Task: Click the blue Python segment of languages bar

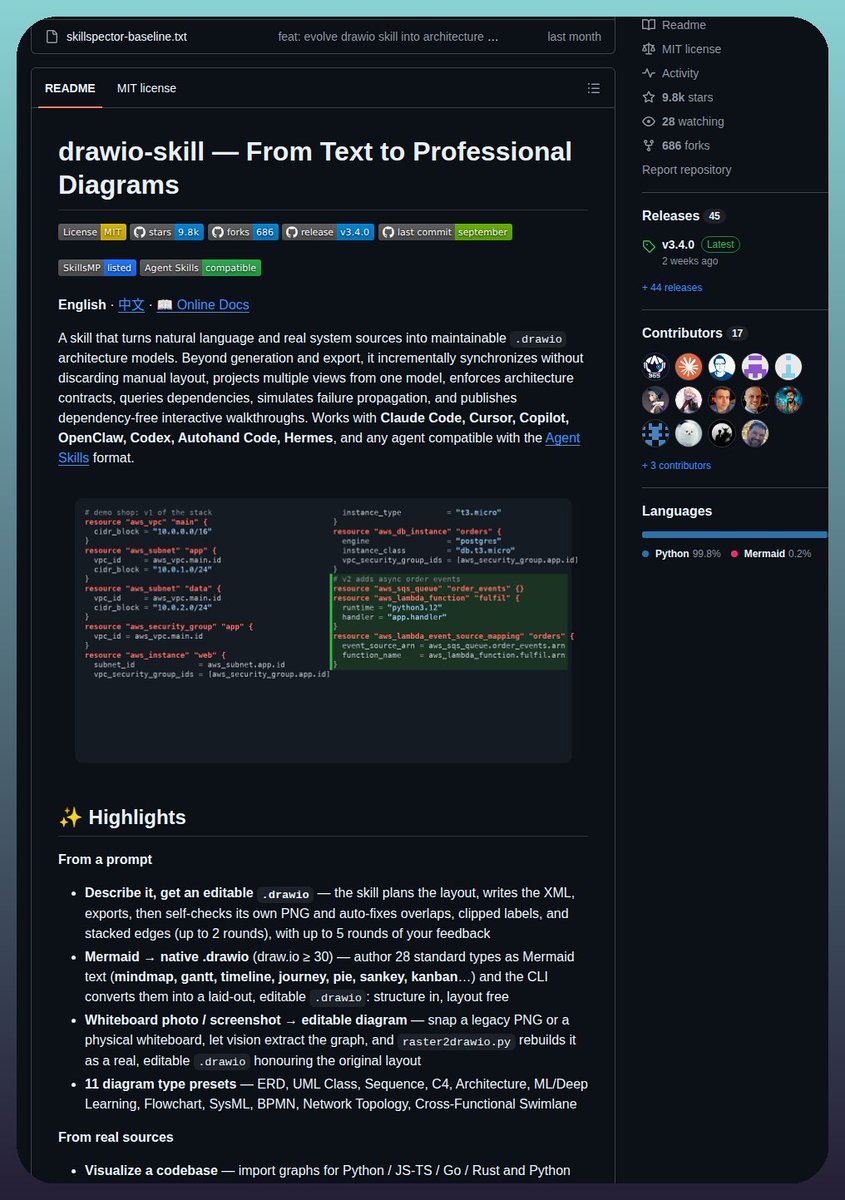Action: click(733, 535)
